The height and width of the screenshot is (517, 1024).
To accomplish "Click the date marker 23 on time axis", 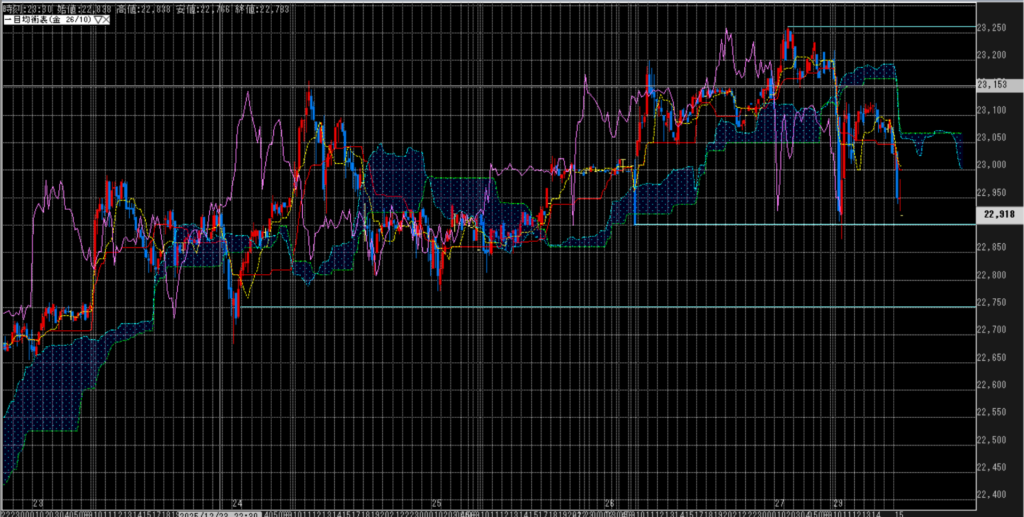I will 38,504.
